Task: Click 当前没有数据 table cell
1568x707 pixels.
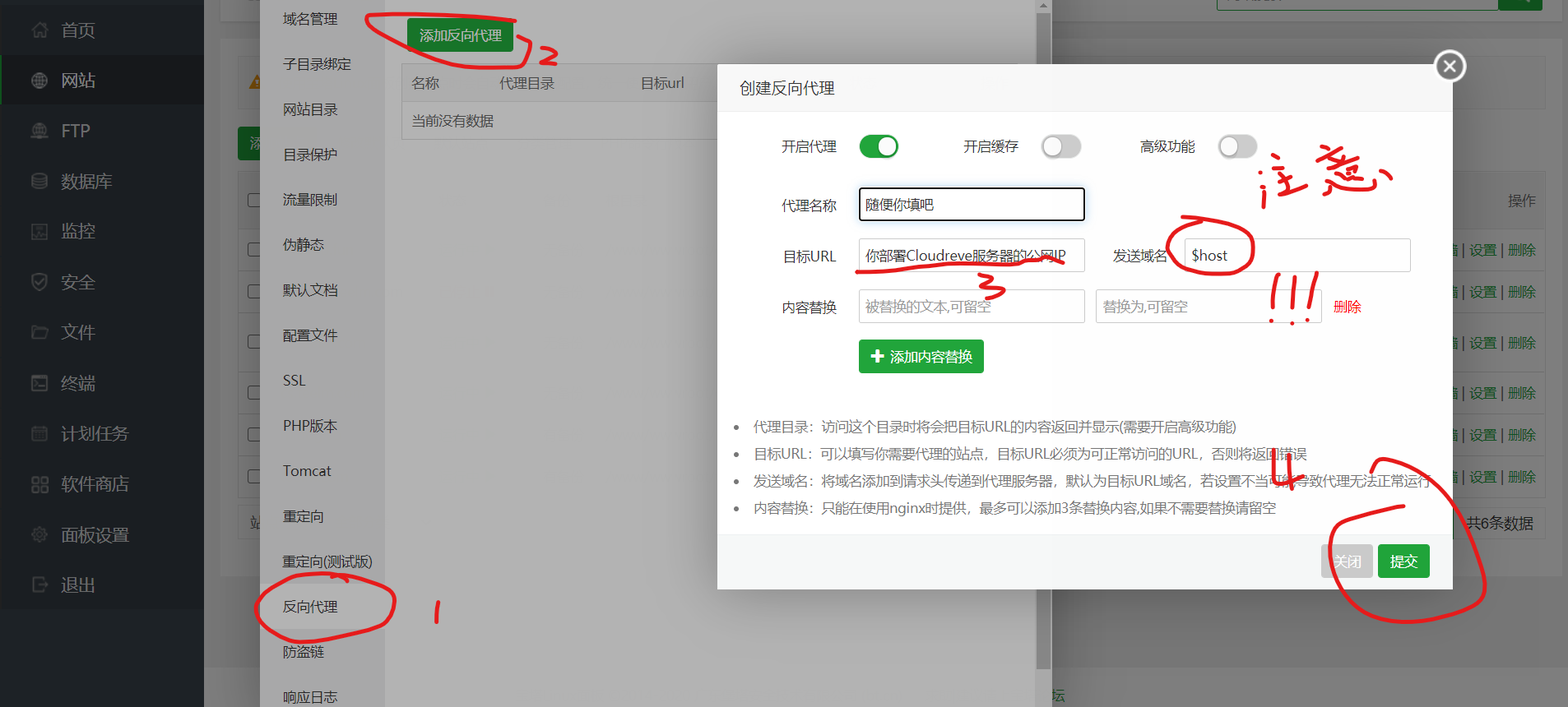Action: tap(452, 121)
